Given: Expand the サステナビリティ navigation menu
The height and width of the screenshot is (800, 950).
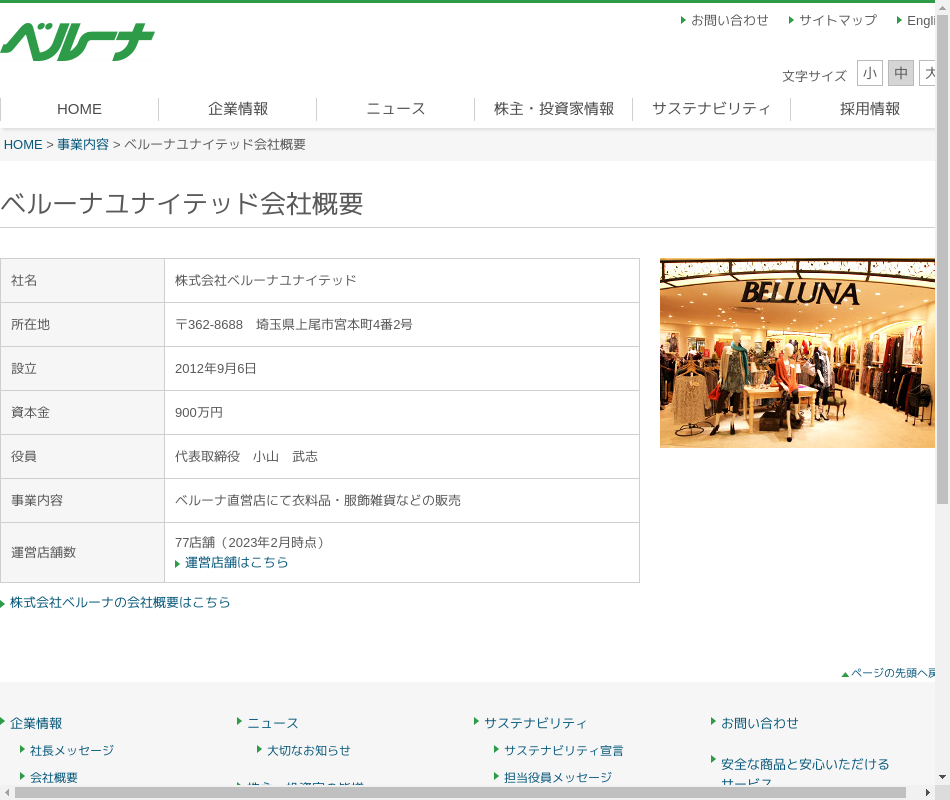Looking at the screenshot, I should 711,109.
